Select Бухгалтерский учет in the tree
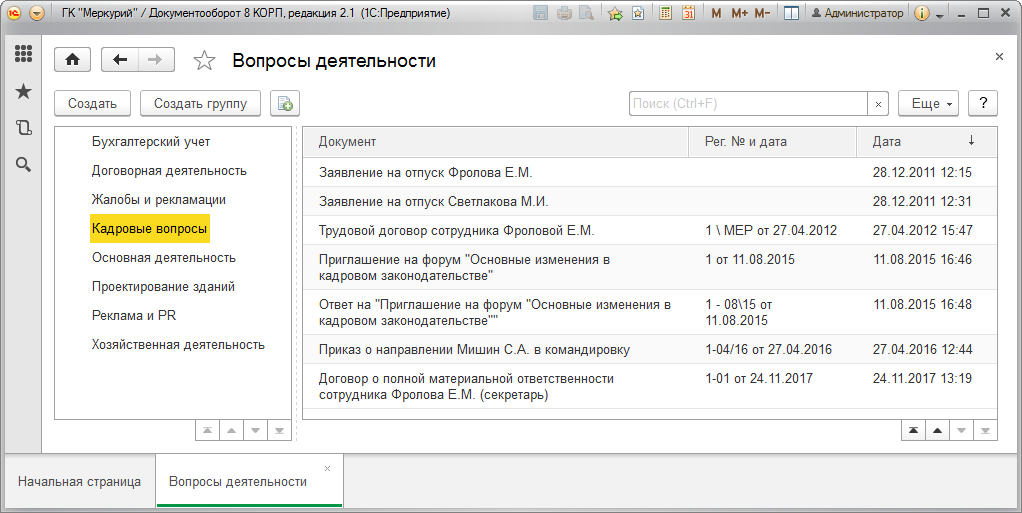Screen dimensions: 1022x513 [x=151, y=141]
